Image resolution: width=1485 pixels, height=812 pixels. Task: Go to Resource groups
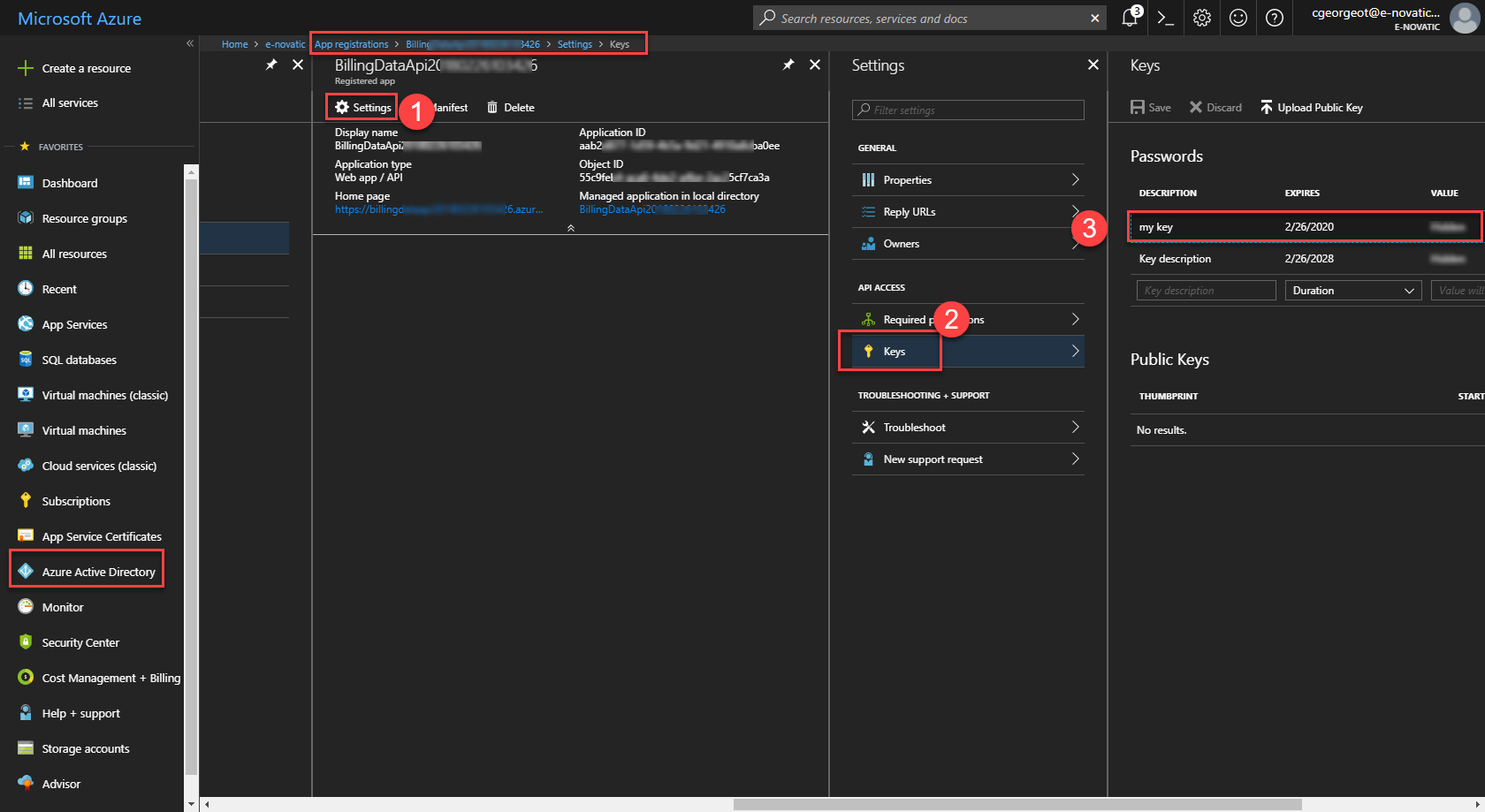pos(85,218)
